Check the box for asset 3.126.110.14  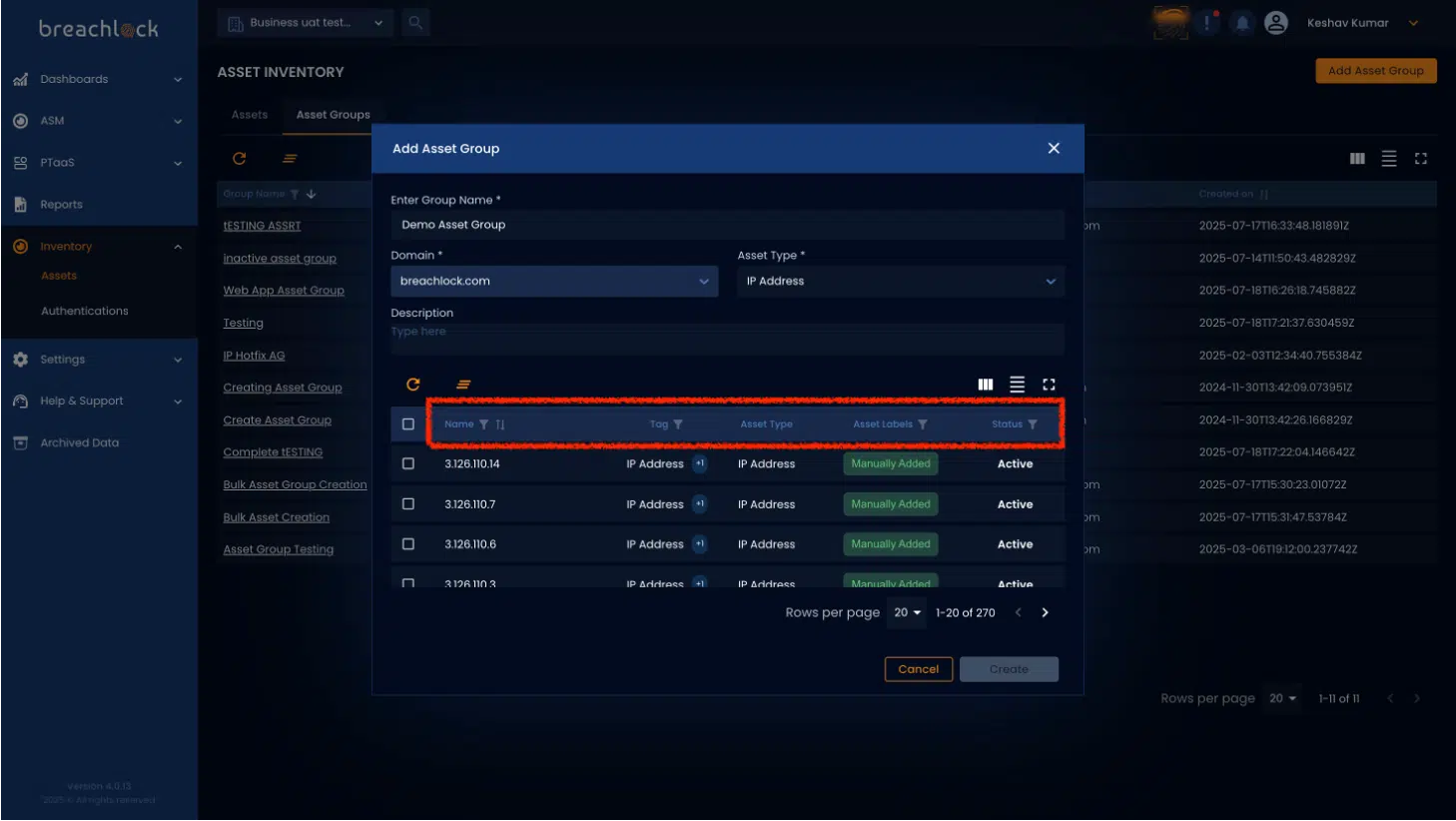tap(408, 463)
